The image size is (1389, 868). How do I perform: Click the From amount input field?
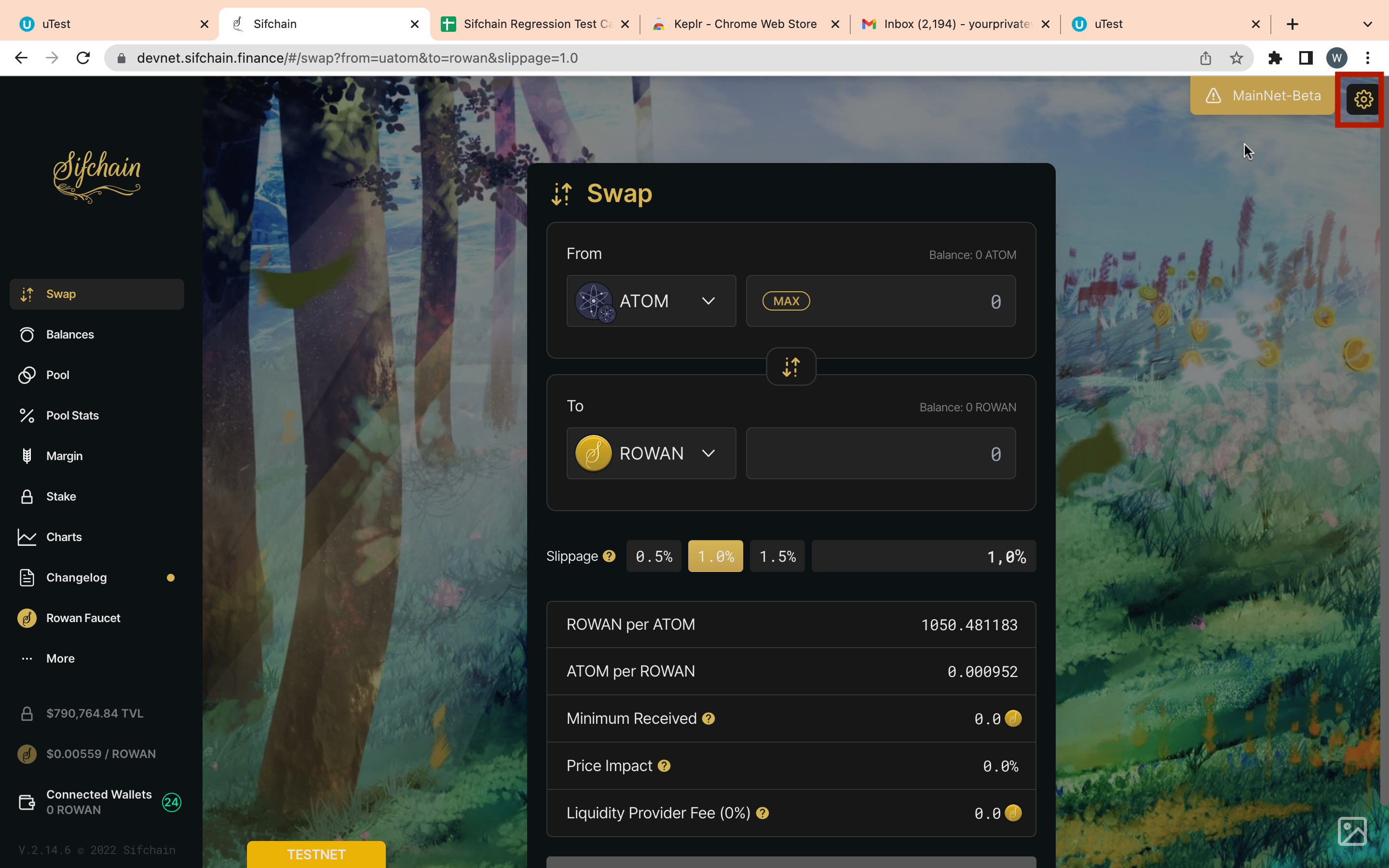(x=881, y=301)
